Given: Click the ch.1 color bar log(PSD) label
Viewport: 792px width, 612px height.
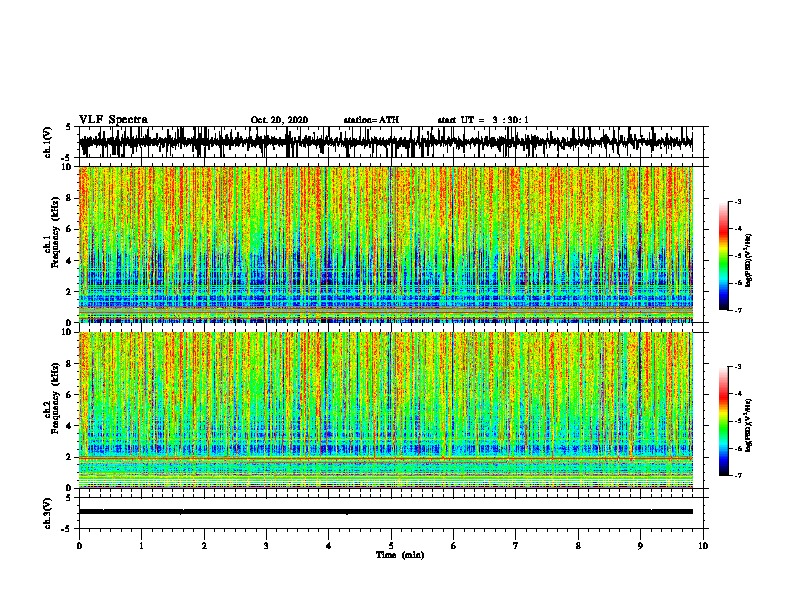Looking at the screenshot, I should click(748, 260).
